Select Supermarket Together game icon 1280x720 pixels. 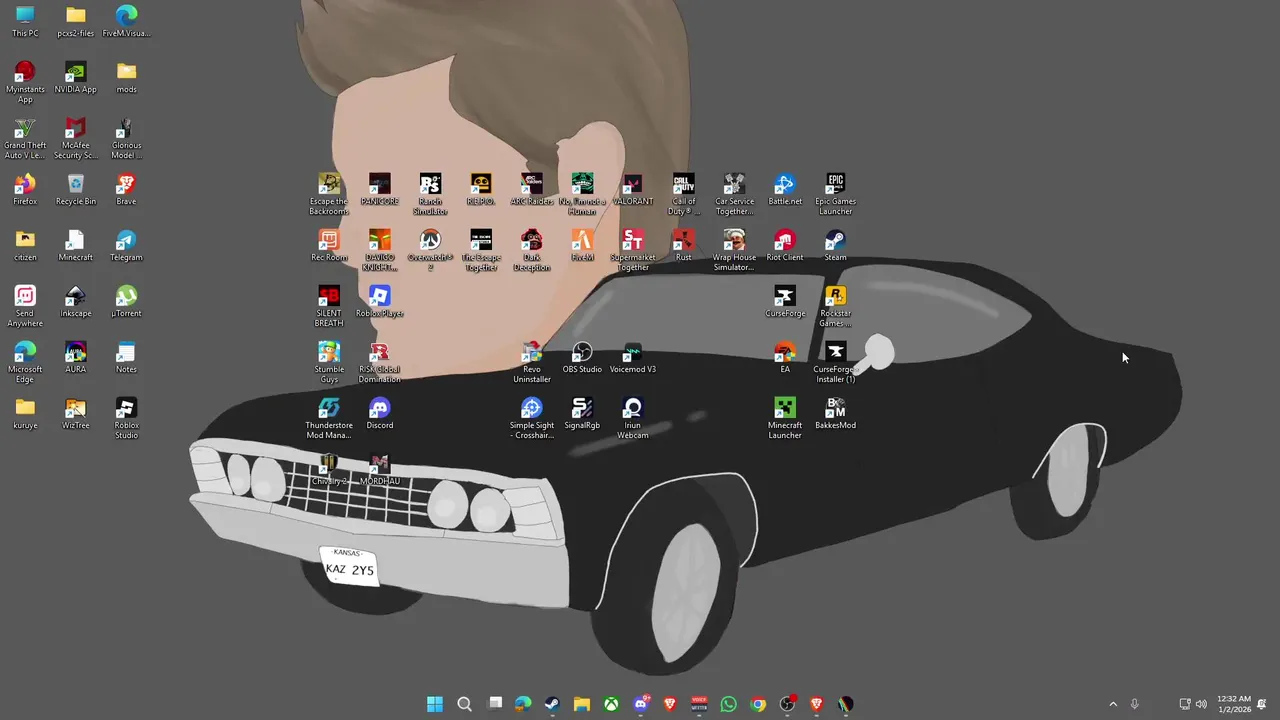[632, 250]
